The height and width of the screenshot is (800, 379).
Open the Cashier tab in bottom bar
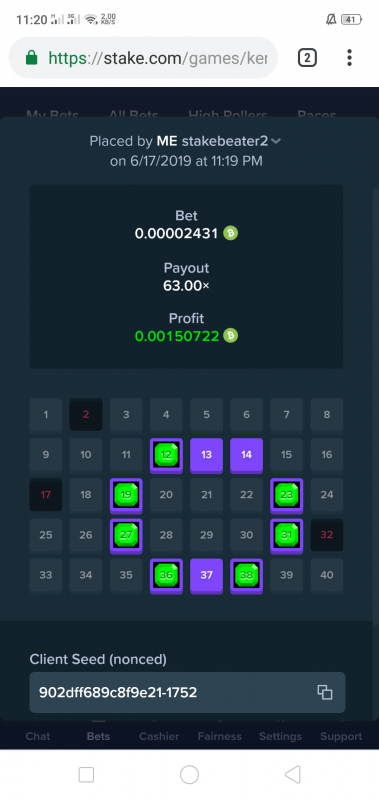[x=159, y=736]
